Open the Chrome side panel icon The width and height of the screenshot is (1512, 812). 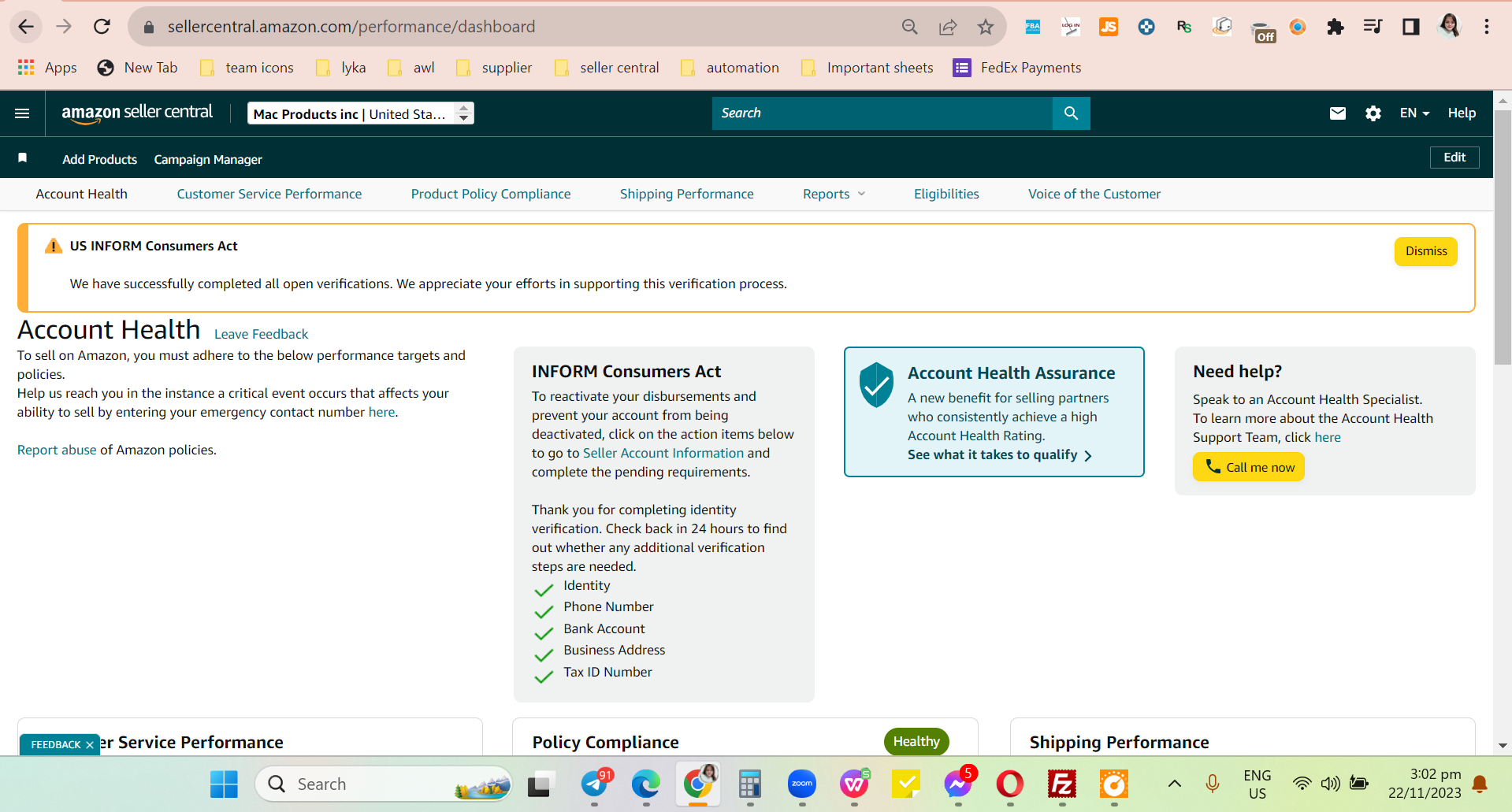click(x=1410, y=27)
